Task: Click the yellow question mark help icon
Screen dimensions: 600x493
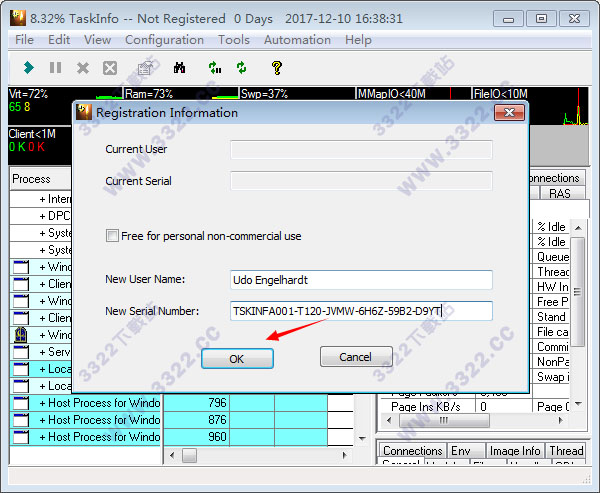Action: 277,68
